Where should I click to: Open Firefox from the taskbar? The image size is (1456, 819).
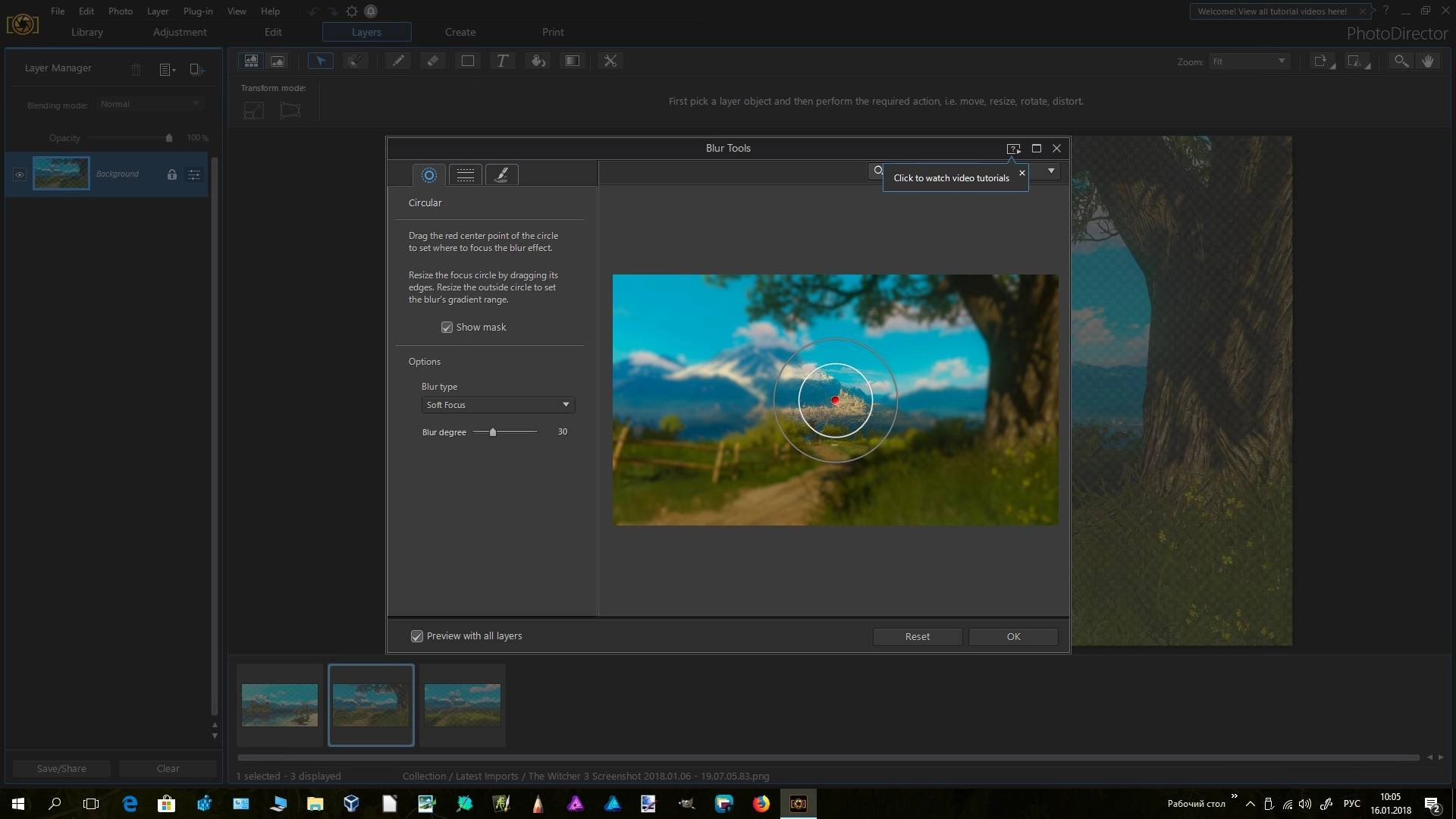[761, 804]
